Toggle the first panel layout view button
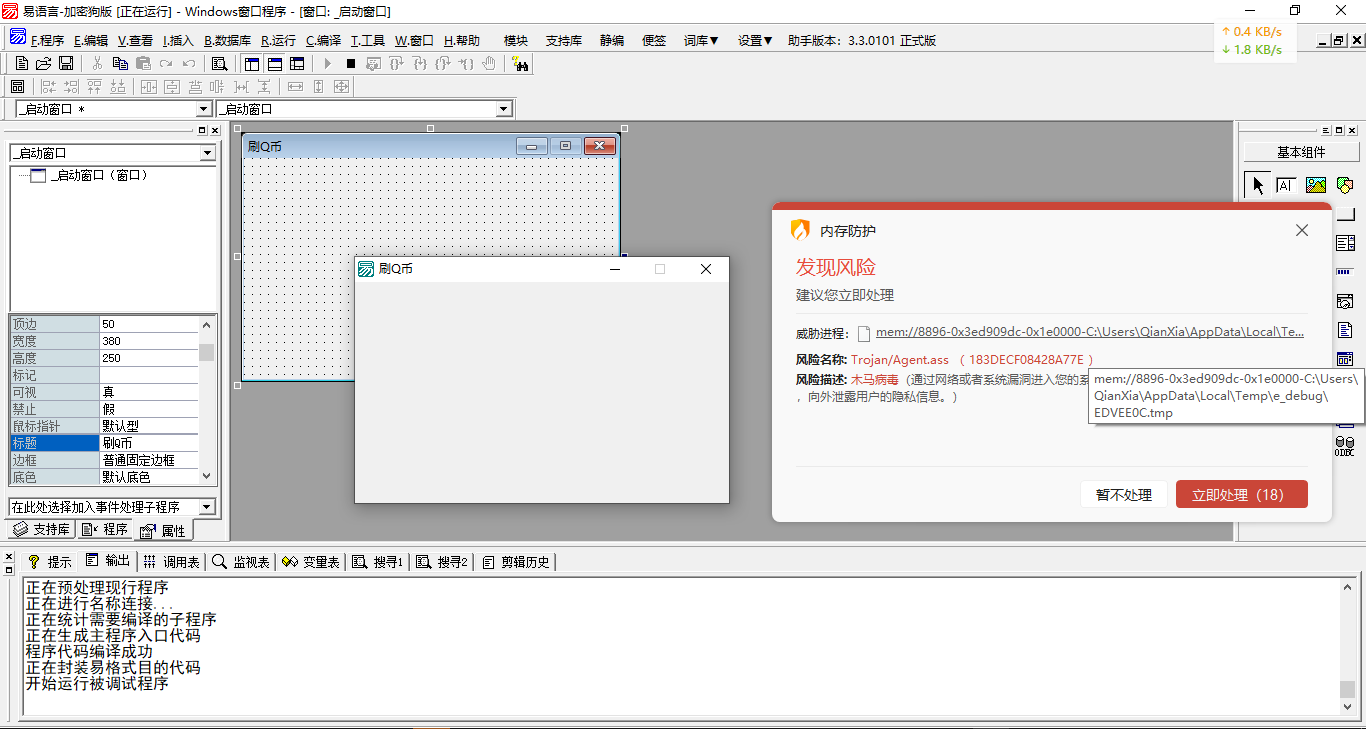1366x729 pixels. tap(252, 63)
